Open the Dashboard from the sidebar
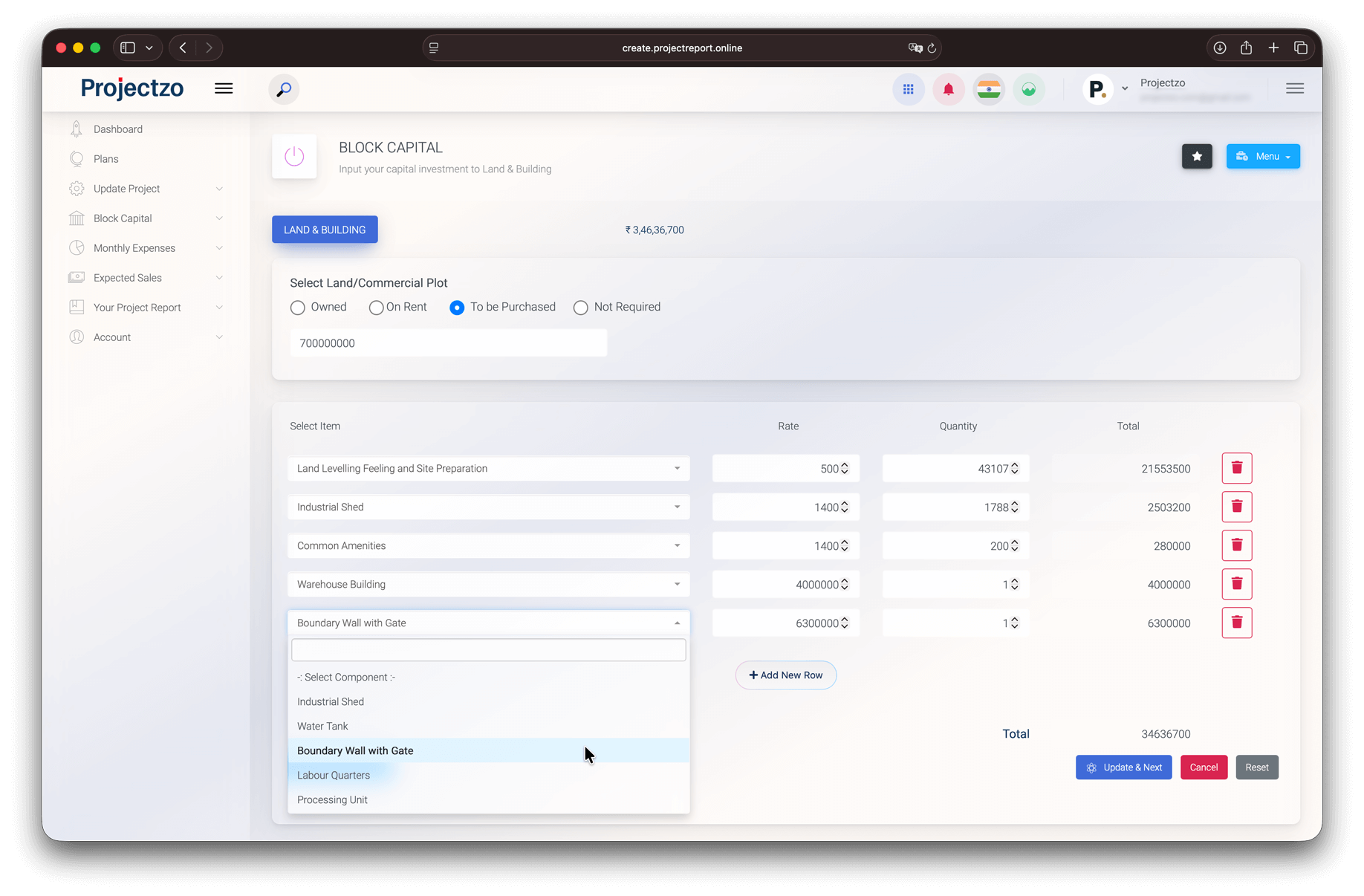The width and height of the screenshot is (1364, 896). 117,129
